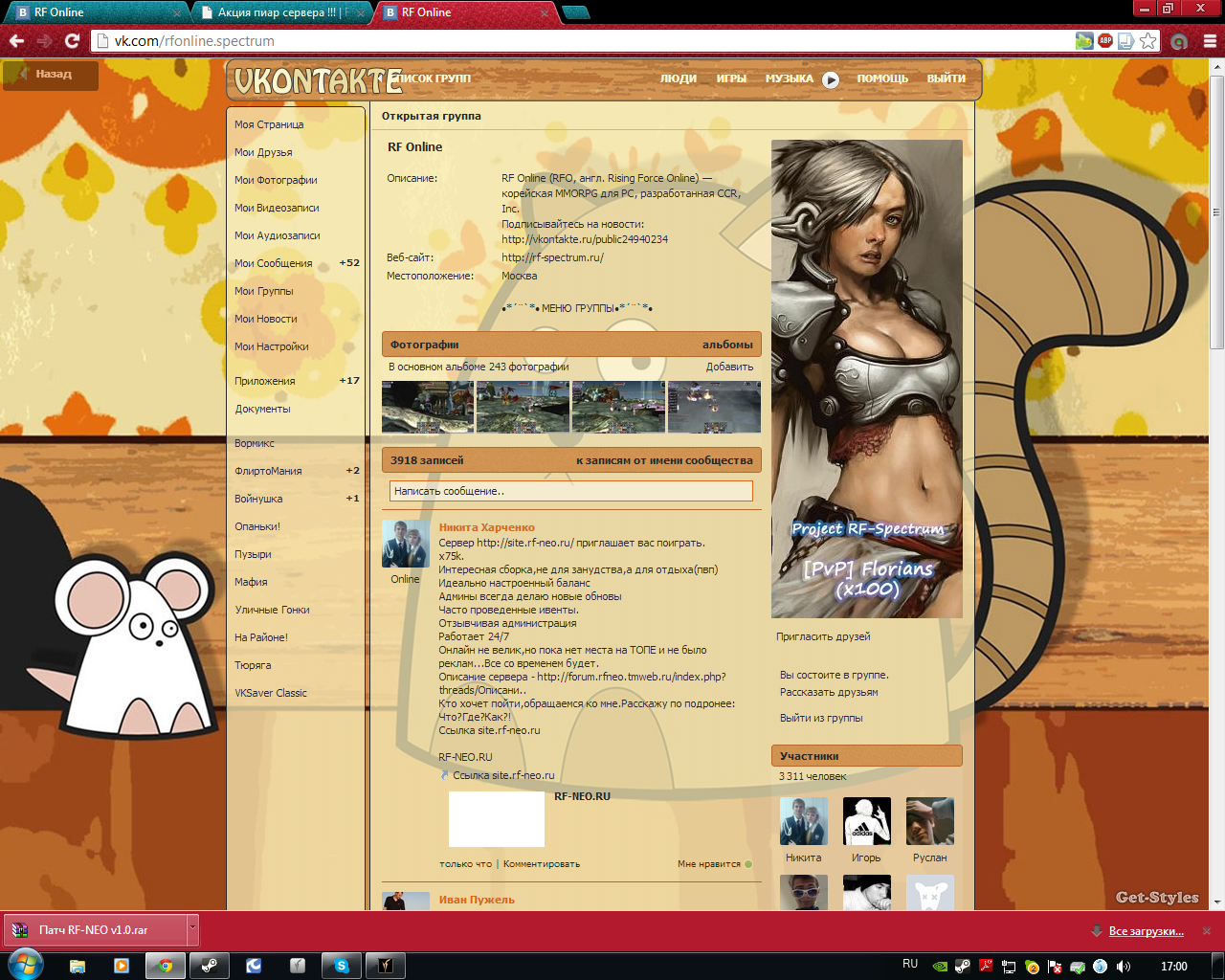Open альбомы in the Фотографии header
1225x980 pixels.
click(x=727, y=345)
